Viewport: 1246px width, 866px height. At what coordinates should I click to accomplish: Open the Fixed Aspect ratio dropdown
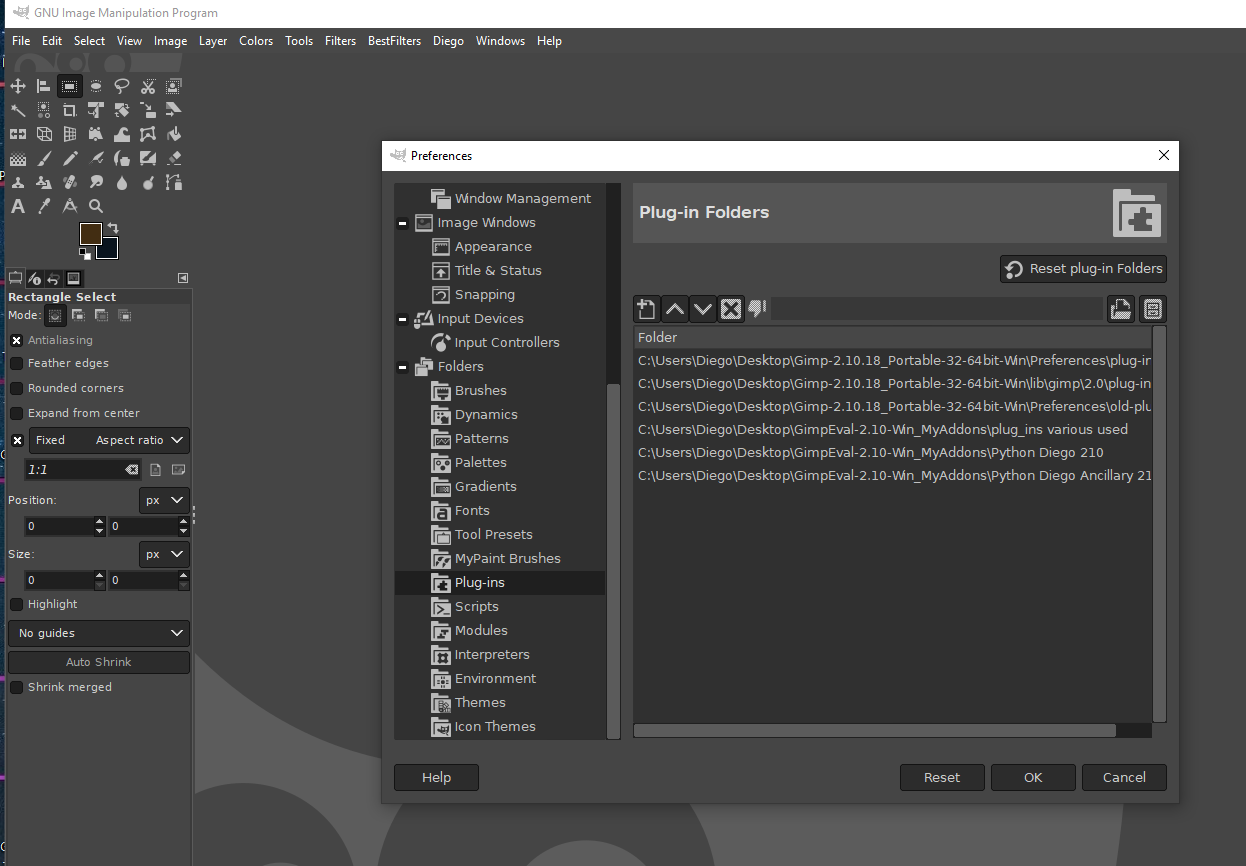(x=109, y=440)
